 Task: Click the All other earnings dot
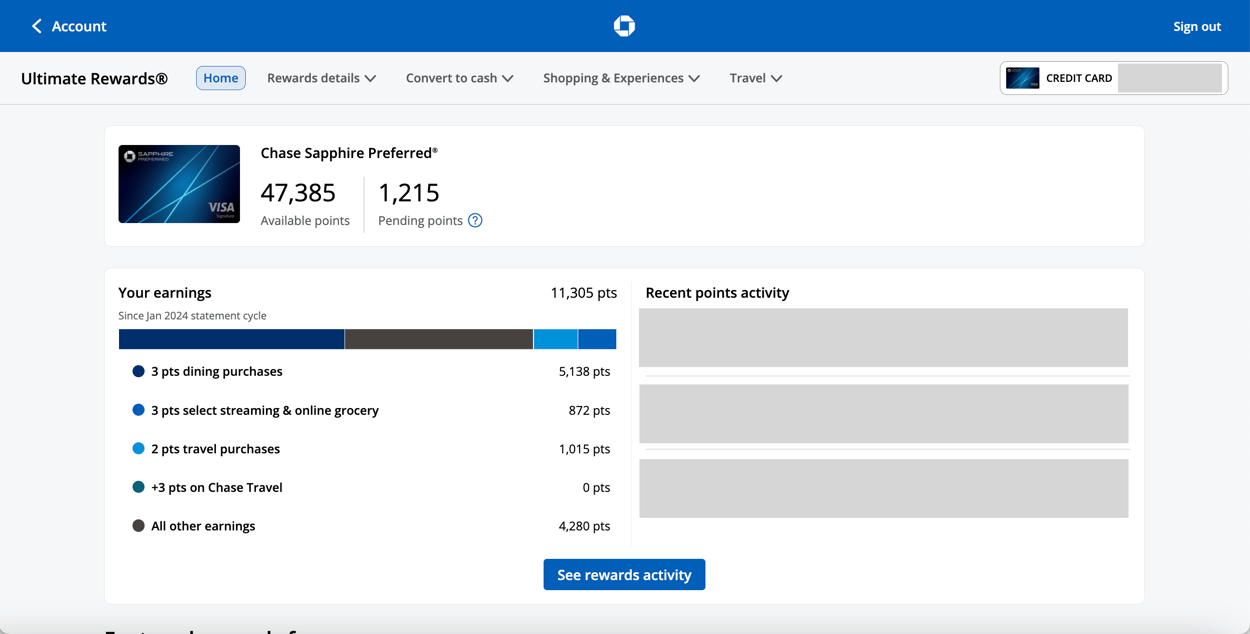tap(138, 526)
